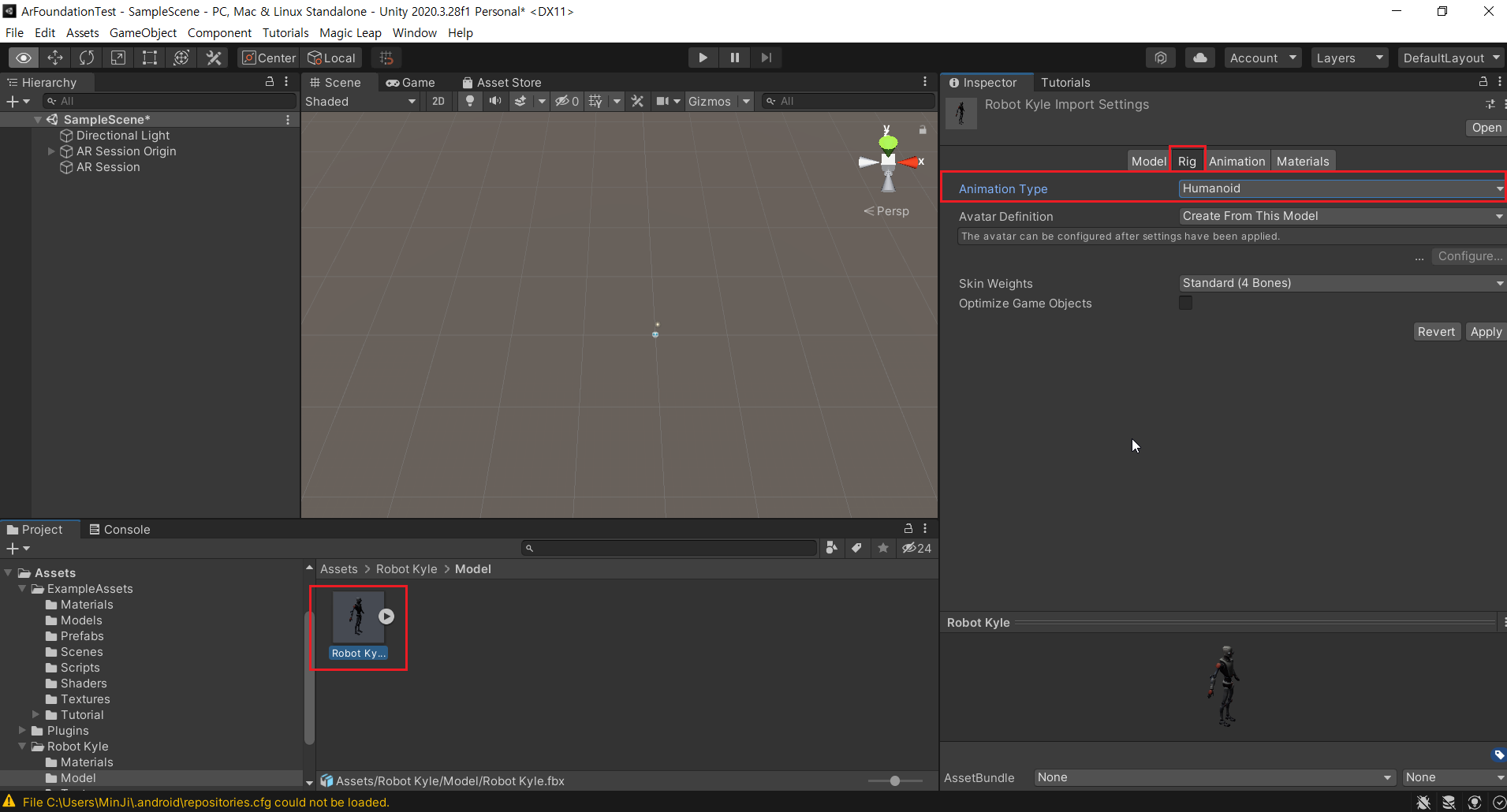
Task: Toggle 2D scene view mode
Action: 438,101
